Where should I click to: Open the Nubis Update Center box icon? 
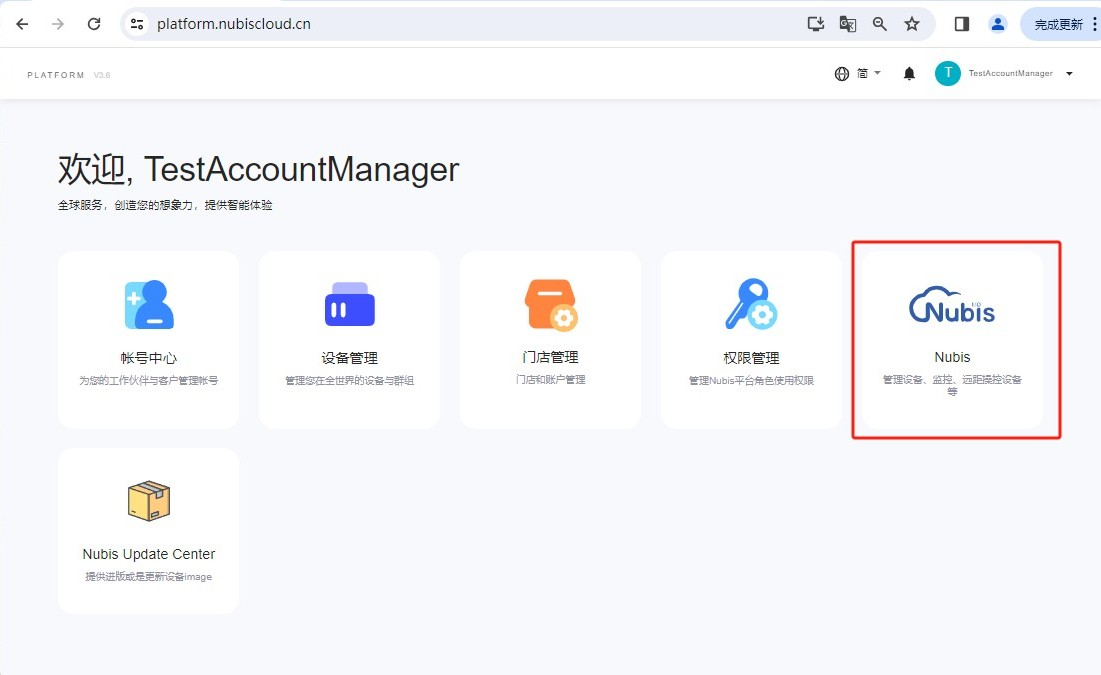149,501
